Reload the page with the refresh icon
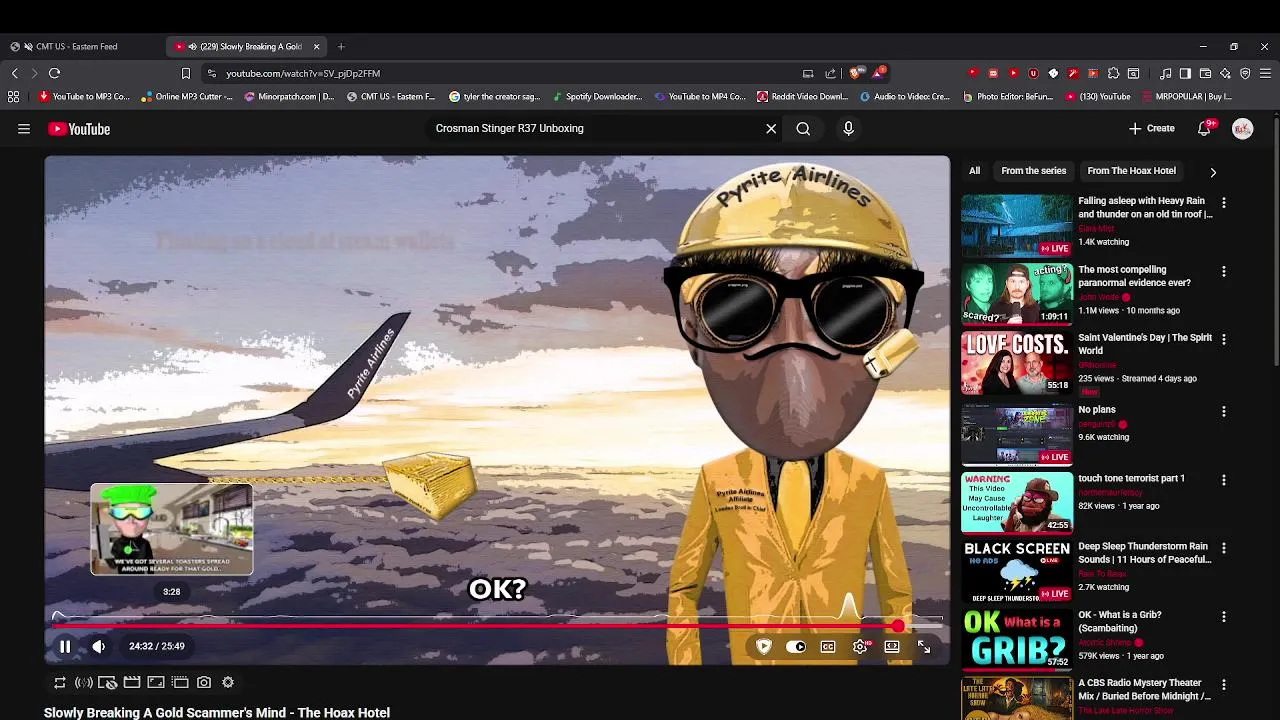1280x720 pixels. click(55, 73)
